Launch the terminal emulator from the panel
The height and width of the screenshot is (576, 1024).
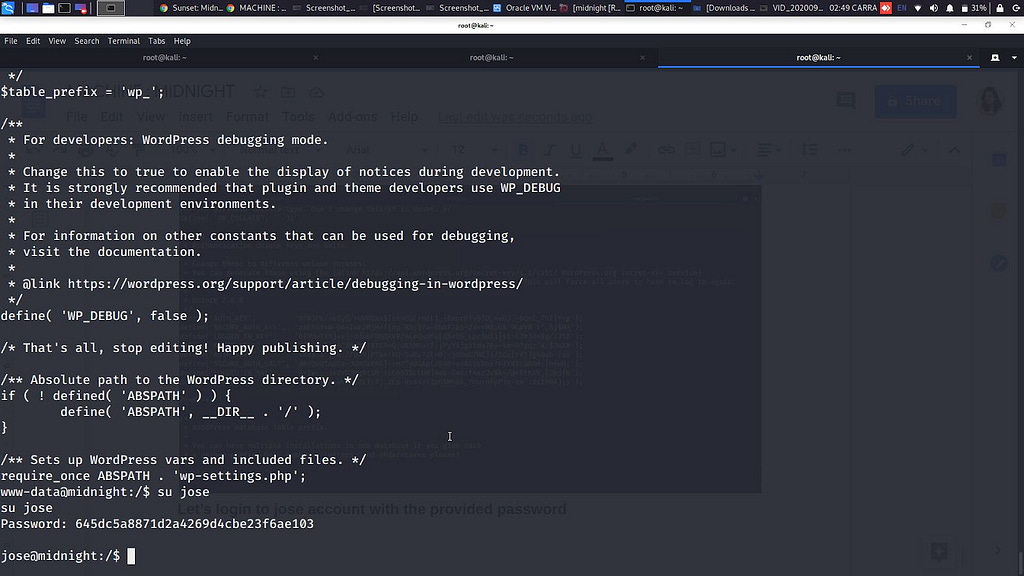65,8
